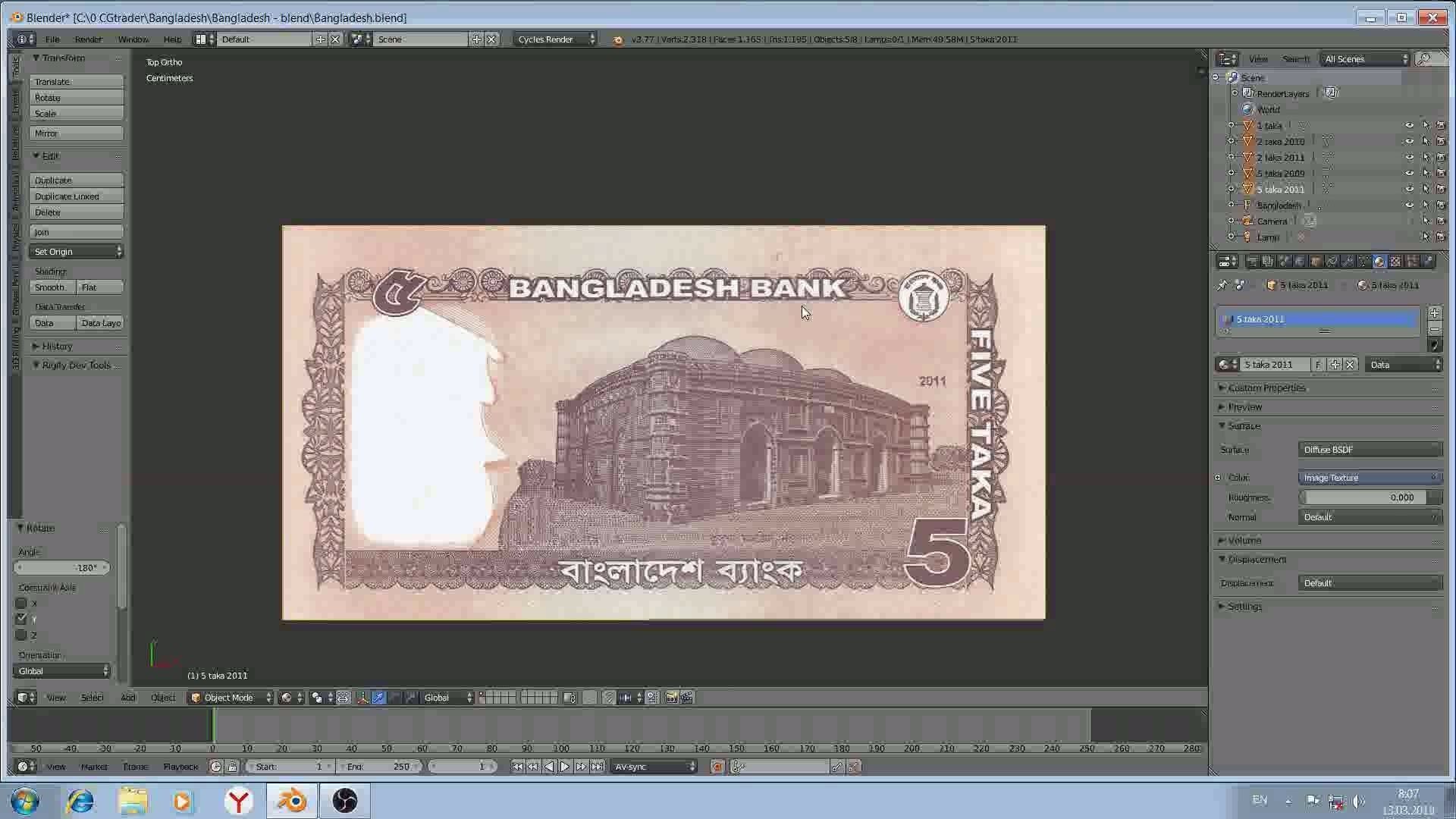The image size is (1456, 819).
Task: Toggle visibility of 5 taka 2009 object
Action: click(1409, 173)
